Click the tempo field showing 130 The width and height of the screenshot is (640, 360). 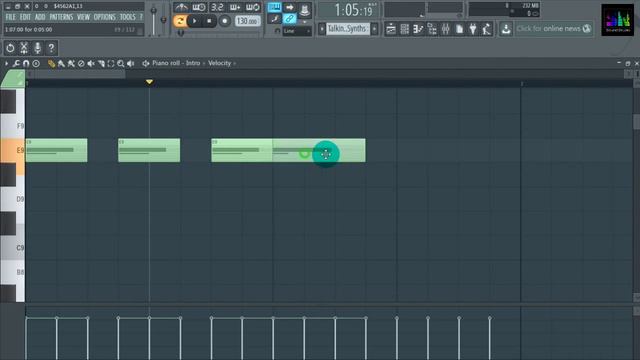point(247,21)
